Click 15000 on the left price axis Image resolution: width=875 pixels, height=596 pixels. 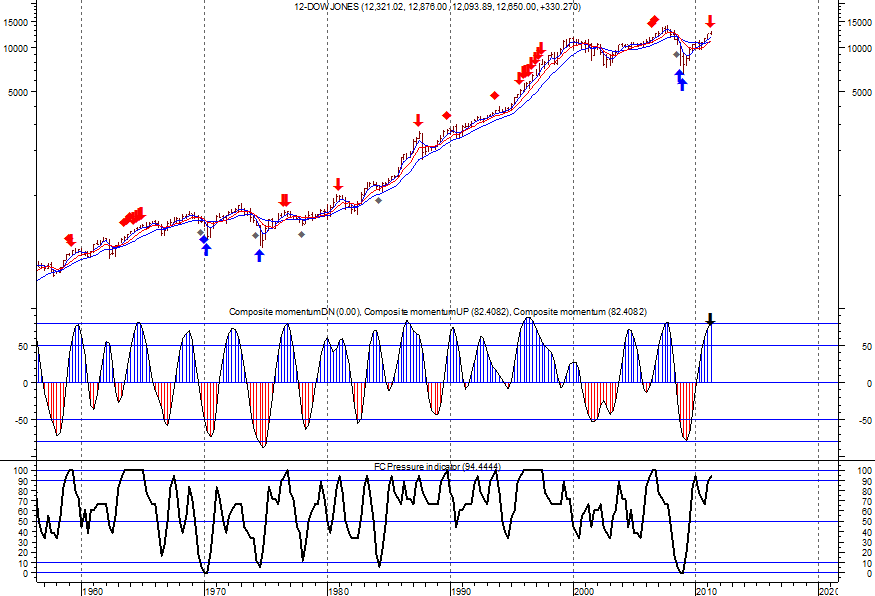[16, 22]
